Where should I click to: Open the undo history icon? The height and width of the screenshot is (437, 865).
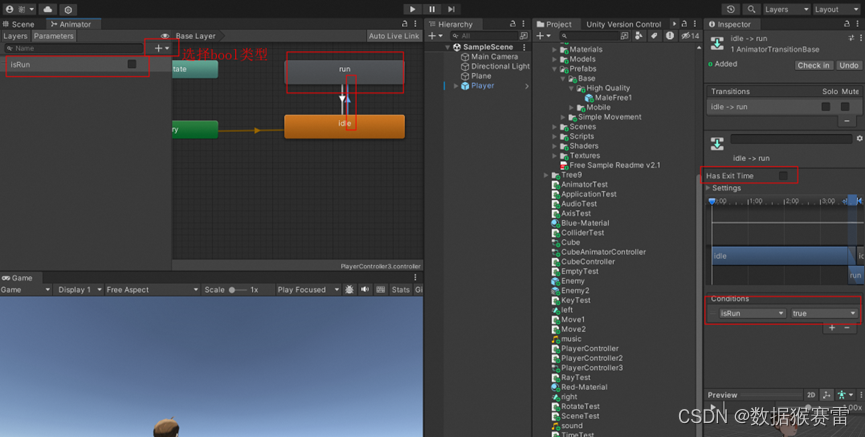[x=731, y=9]
